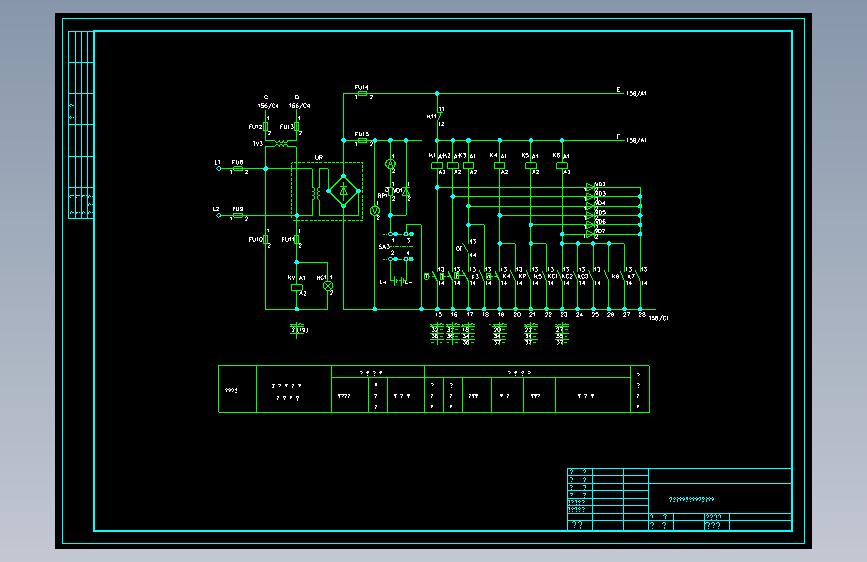Select the FU12 fuse symbol
The image size is (867, 562).
[265, 127]
